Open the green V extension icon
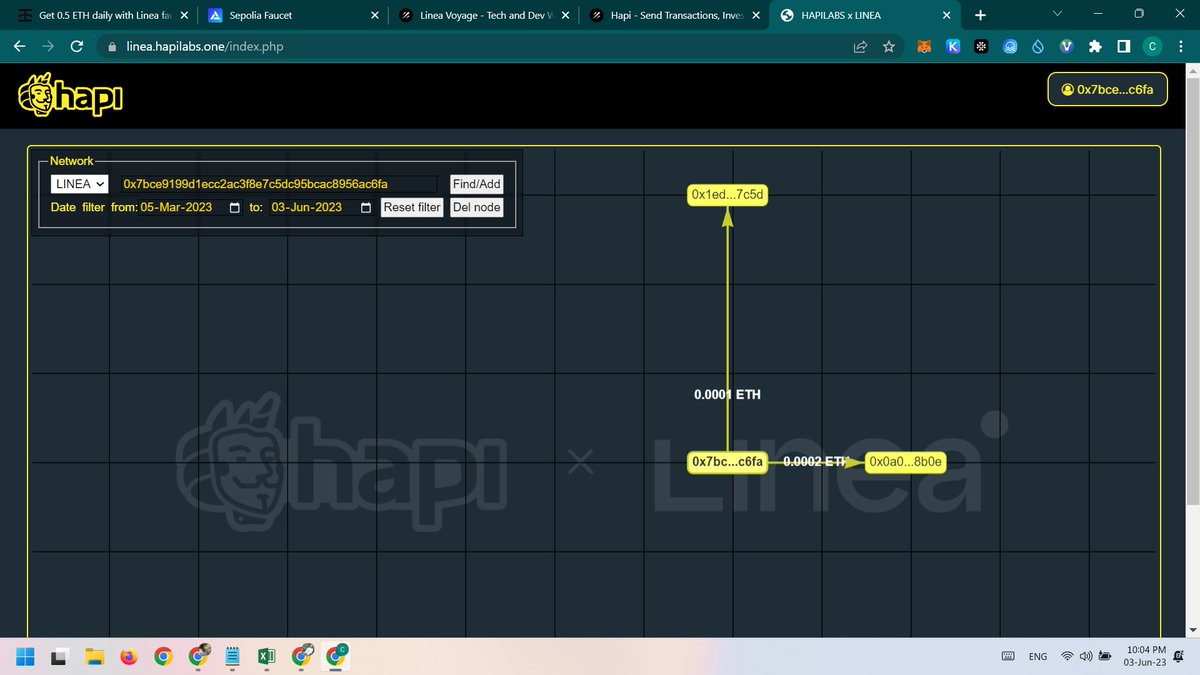The height and width of the screenshot is (675, 1200). [x=1066, y=46]
